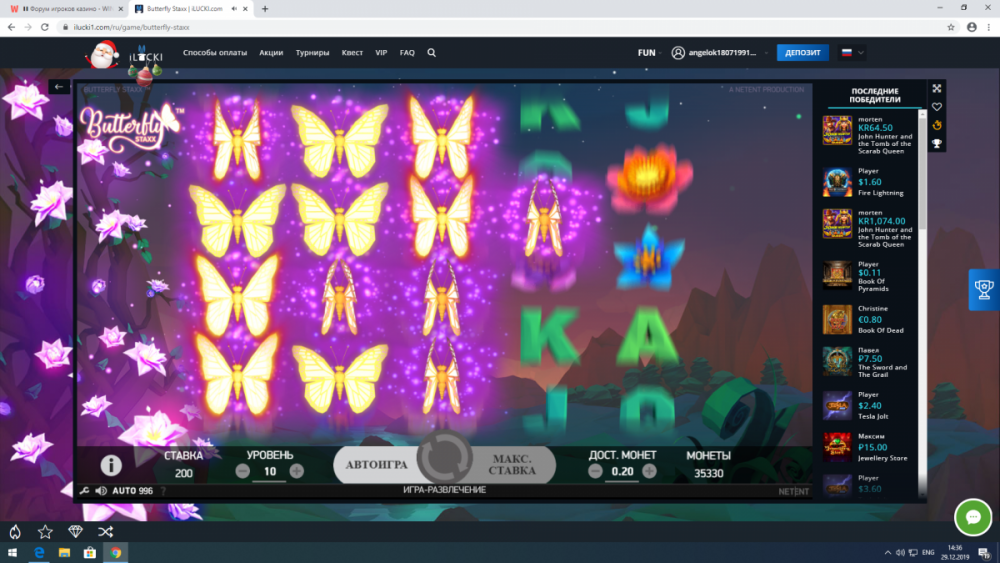The height and width of the screenshot is (563, 1000).
Task: Click the ДЕПОЗИТ button
Action: (x=802, y=53)
